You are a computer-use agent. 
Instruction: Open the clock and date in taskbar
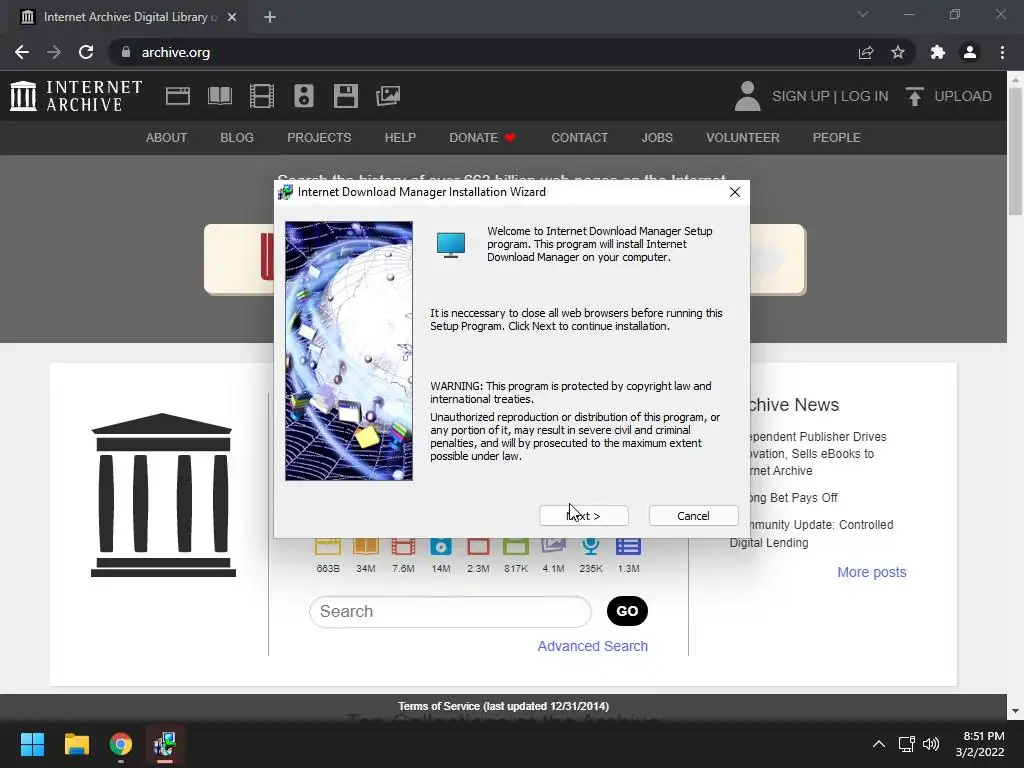click(980, 744)
